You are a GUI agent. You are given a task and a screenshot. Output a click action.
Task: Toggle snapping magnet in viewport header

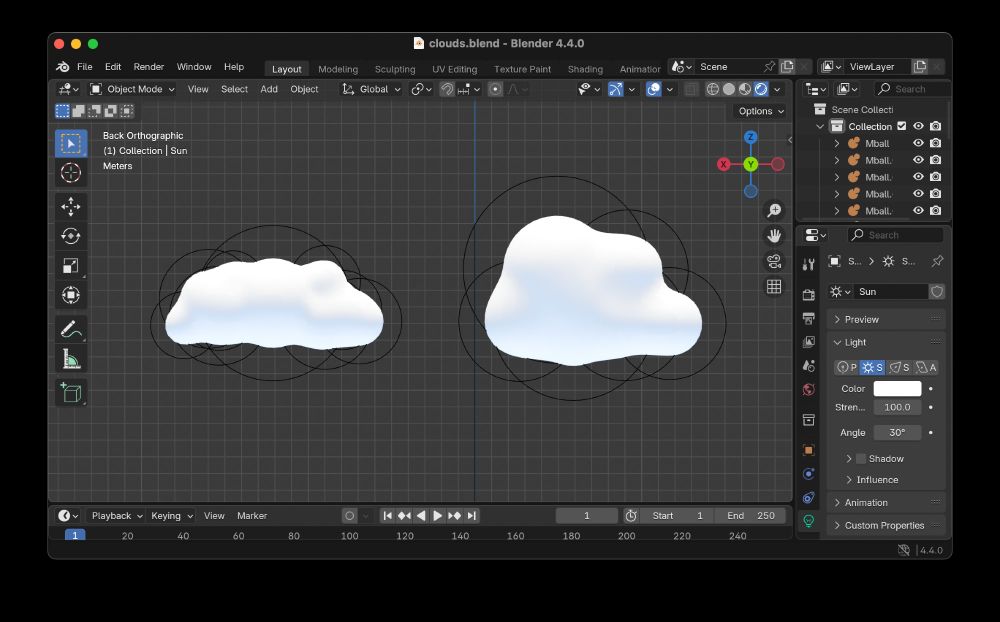pos(447,89)
